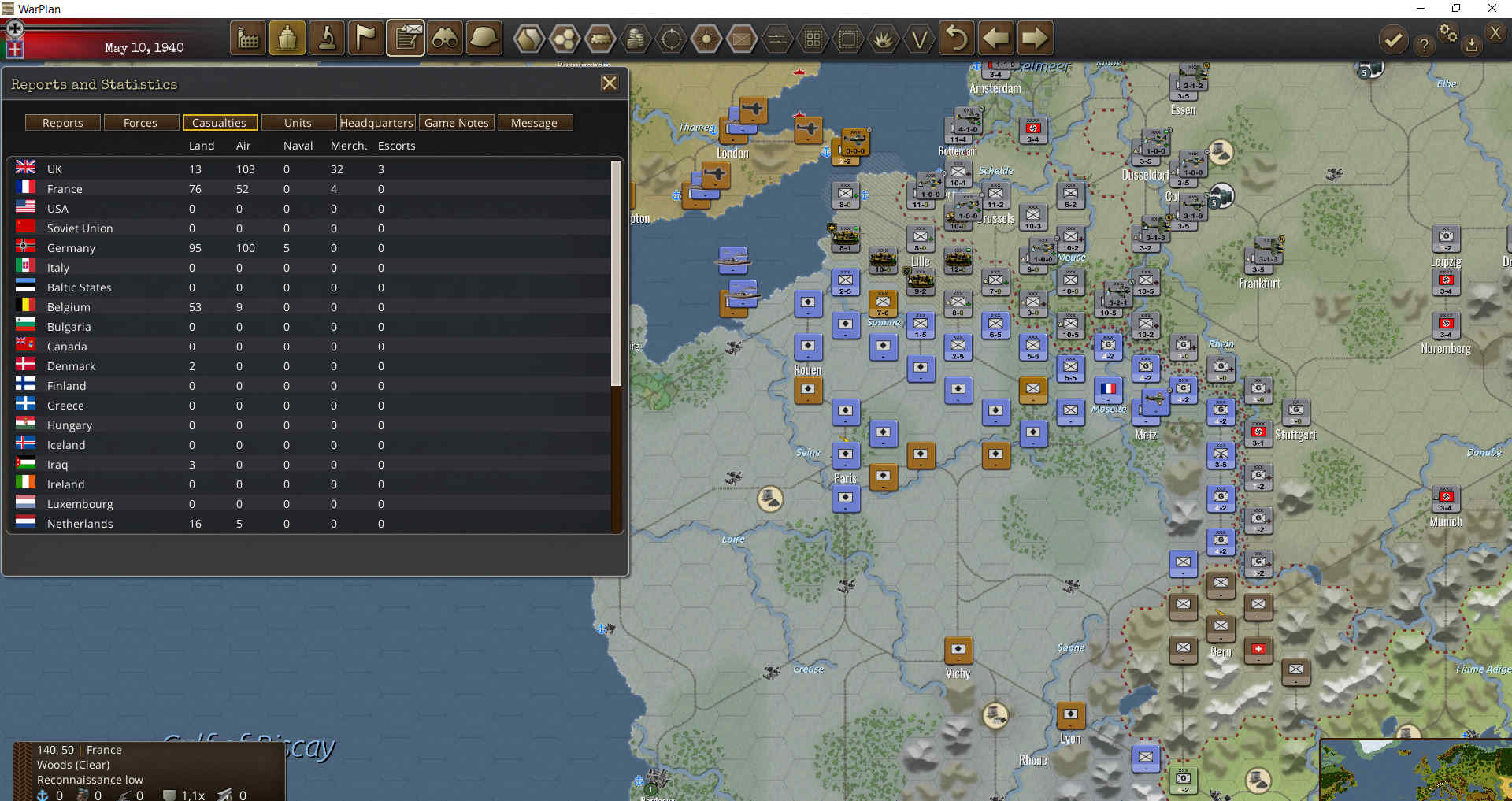The image size is (1512, 801).
Task: Click the dotted square frame overlay icon
Action: (x=848, y=38)
